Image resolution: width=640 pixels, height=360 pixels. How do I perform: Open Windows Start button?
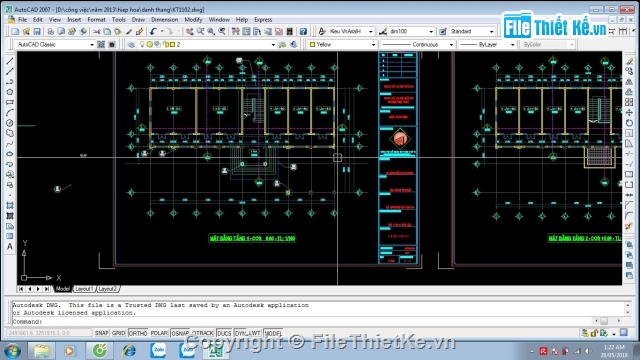tap(11, 351)
